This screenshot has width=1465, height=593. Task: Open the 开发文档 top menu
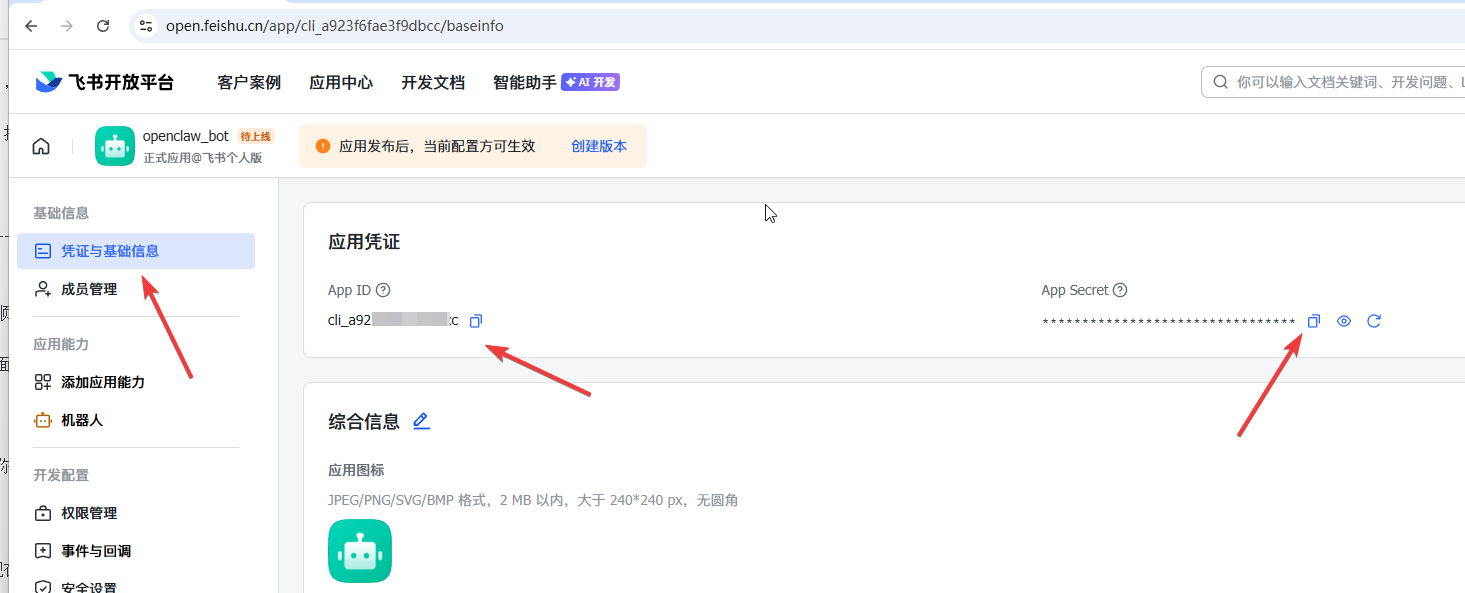click(x=433, y=82)
